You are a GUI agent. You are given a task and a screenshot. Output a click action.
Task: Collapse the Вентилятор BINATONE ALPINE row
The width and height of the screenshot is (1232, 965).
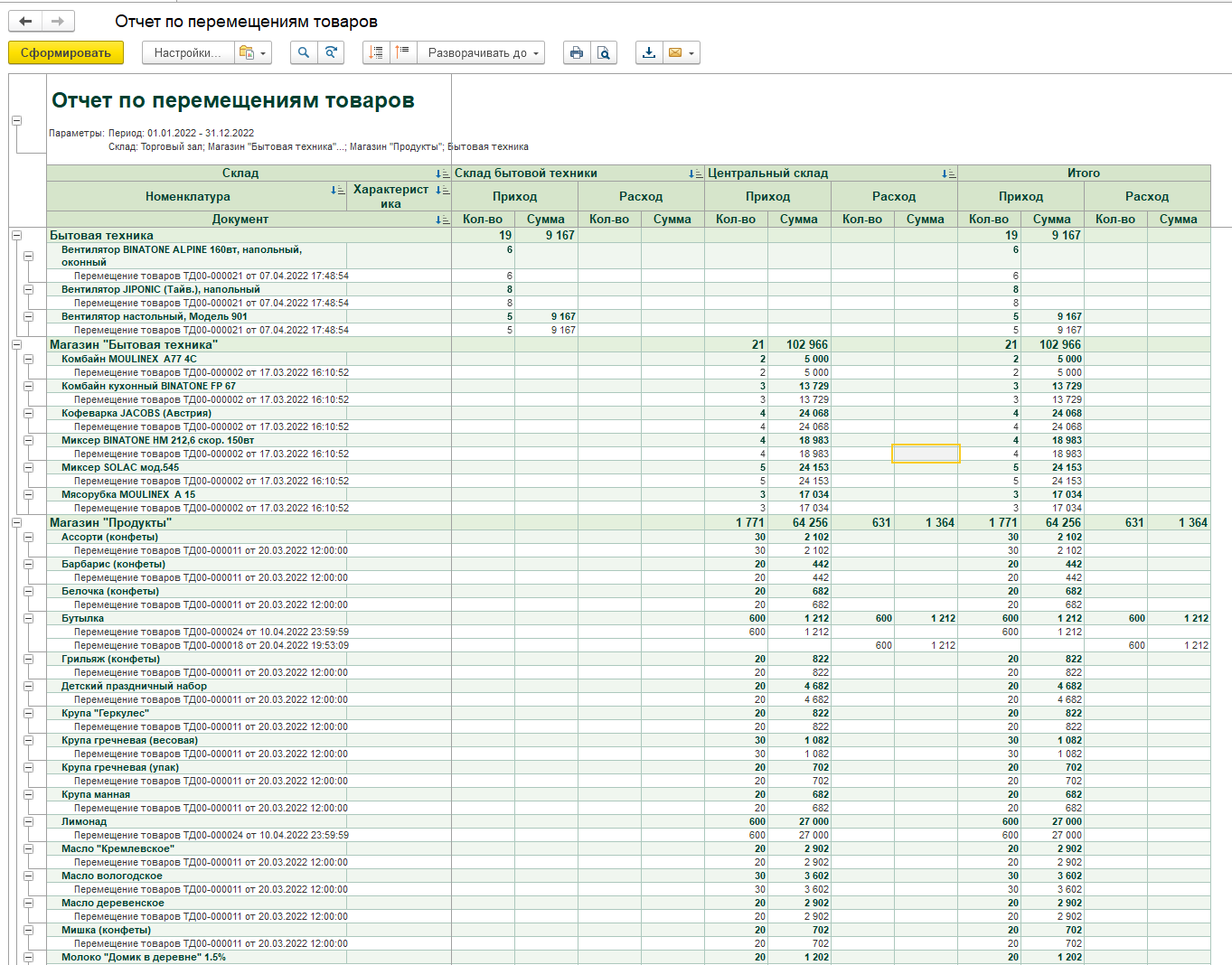[x=28, y=256]
